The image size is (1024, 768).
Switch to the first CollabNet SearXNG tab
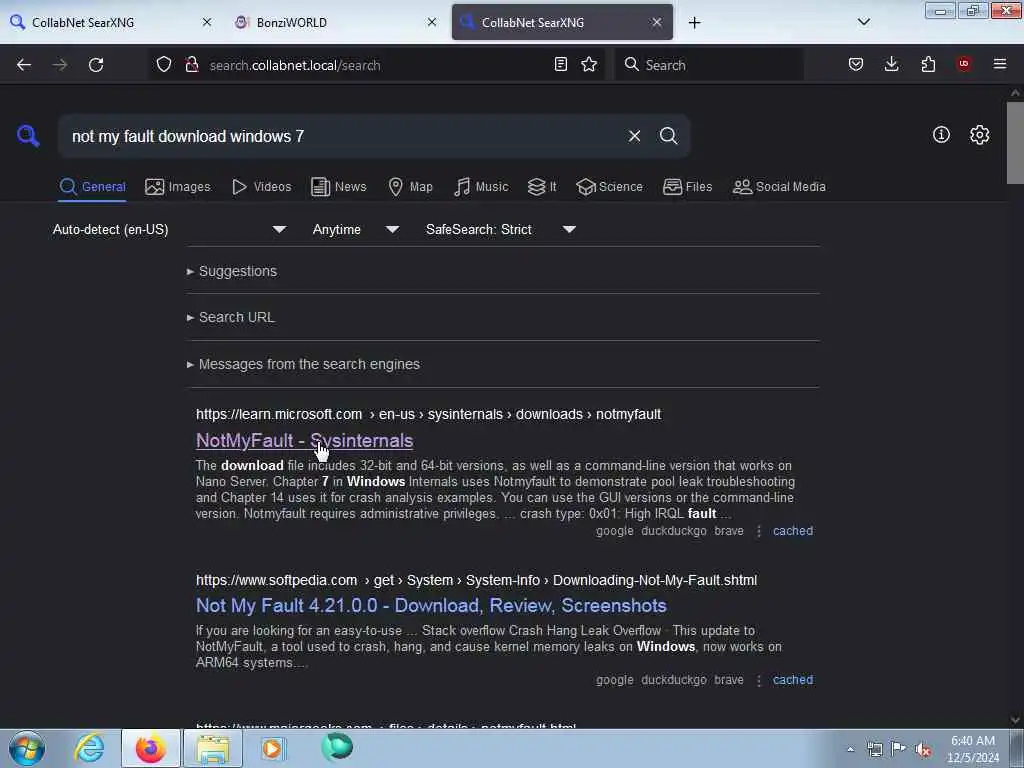click(x=111, y=23)
